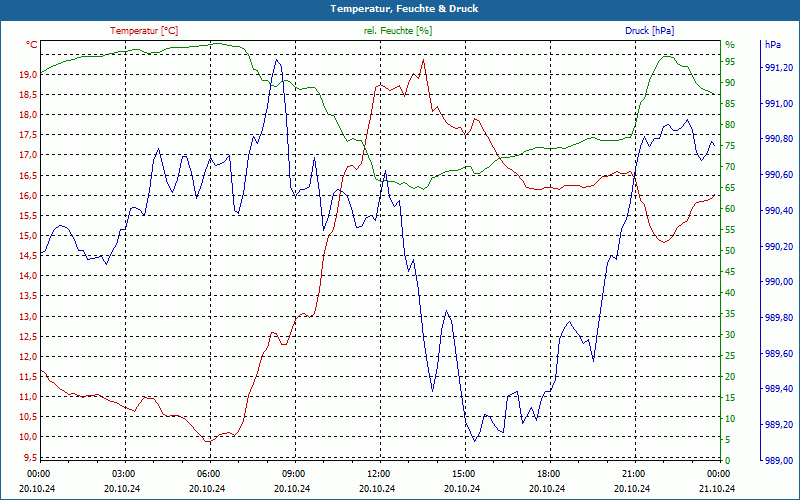Select the blue Druck [hPa] legend label
The width and height of the screenshot is (800, 500).
pos(649,31)
